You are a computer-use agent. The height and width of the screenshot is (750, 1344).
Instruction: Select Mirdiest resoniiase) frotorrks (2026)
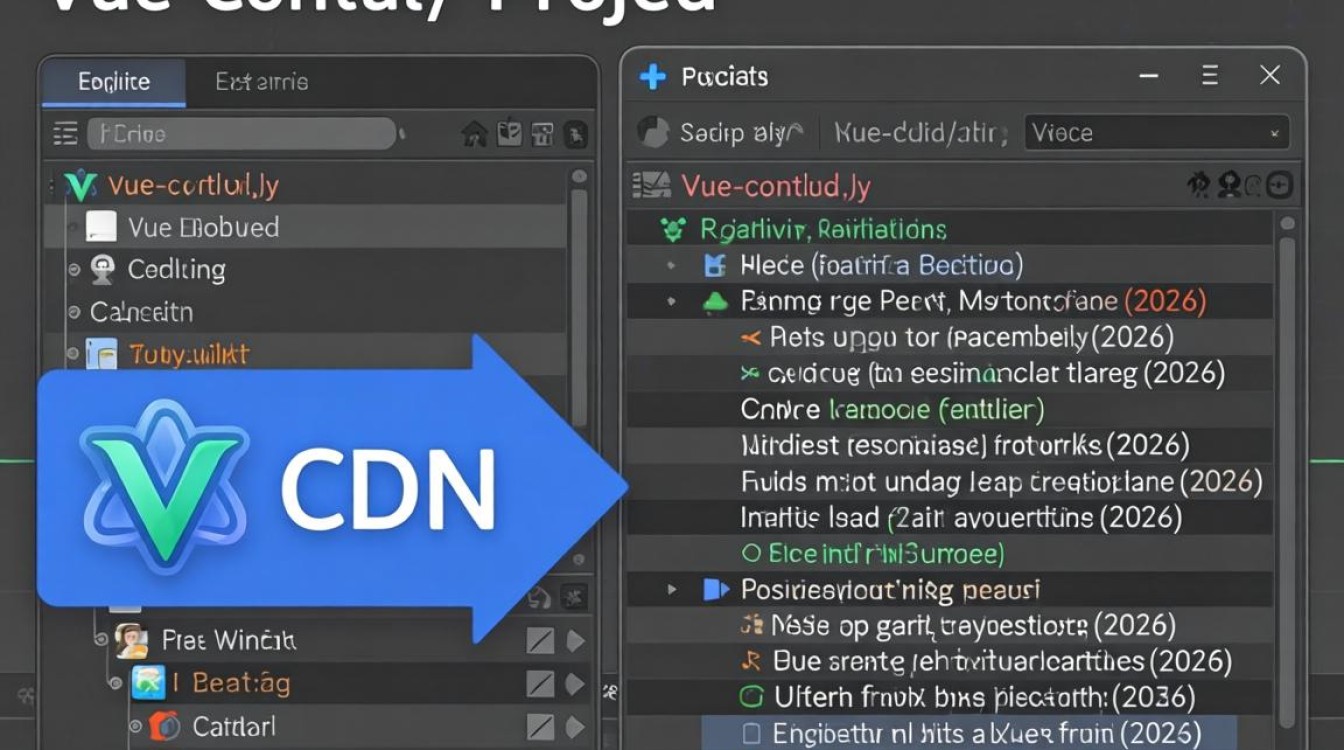coord(965,446)
